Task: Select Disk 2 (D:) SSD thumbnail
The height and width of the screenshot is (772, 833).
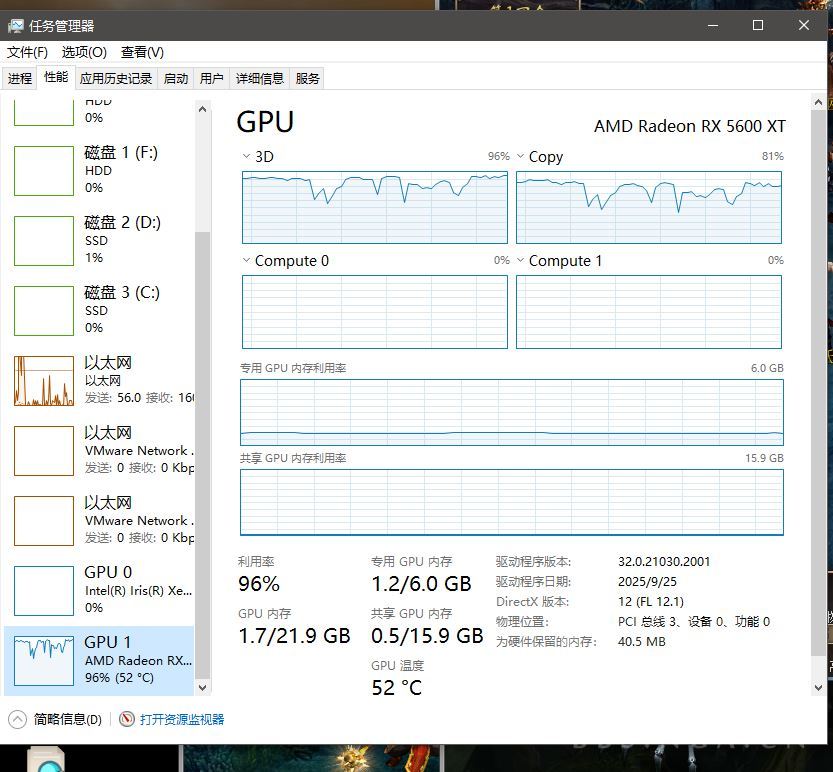Action: [44, 240]
